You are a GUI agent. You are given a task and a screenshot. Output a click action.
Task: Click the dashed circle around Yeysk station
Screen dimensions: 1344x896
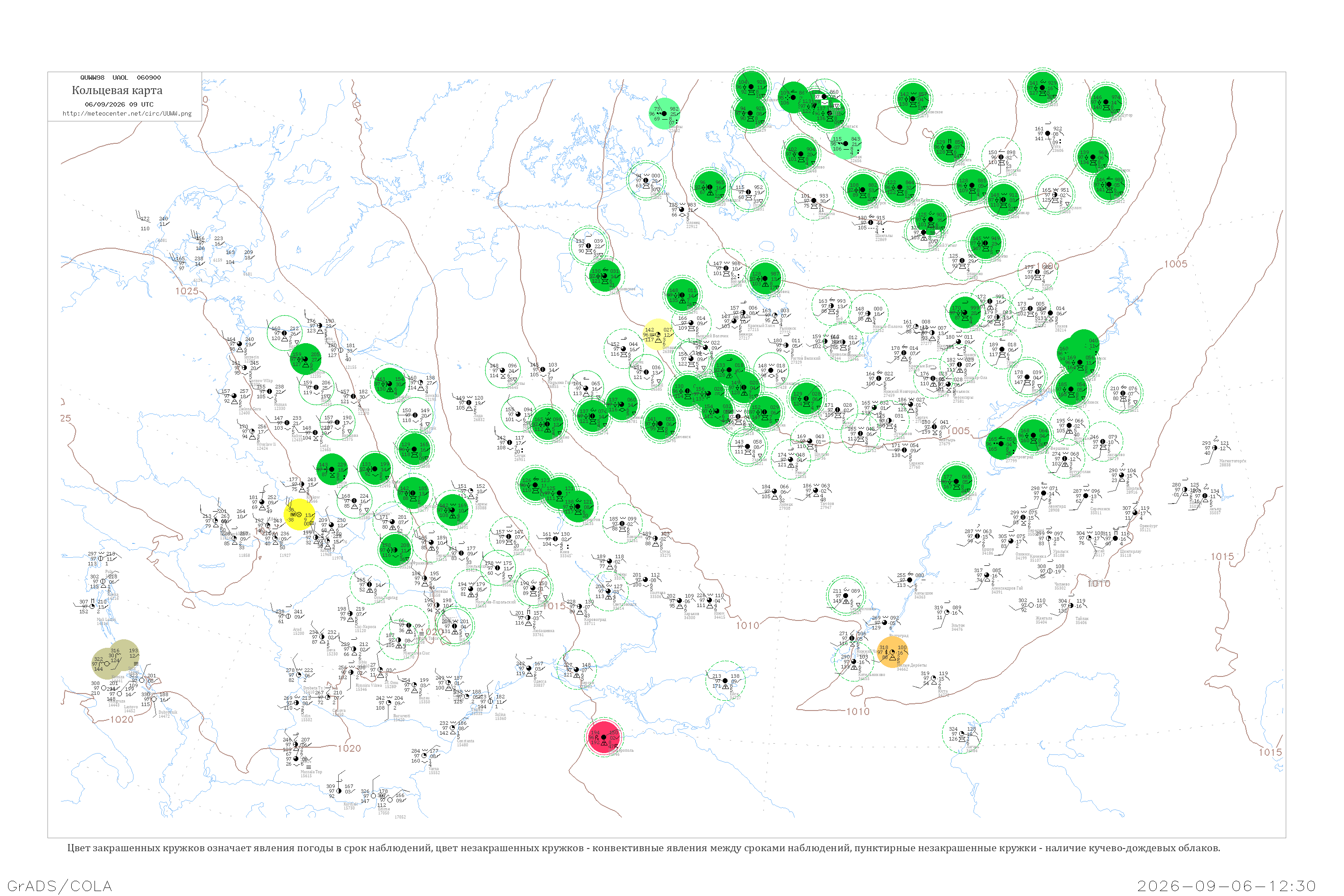(725, 681)
